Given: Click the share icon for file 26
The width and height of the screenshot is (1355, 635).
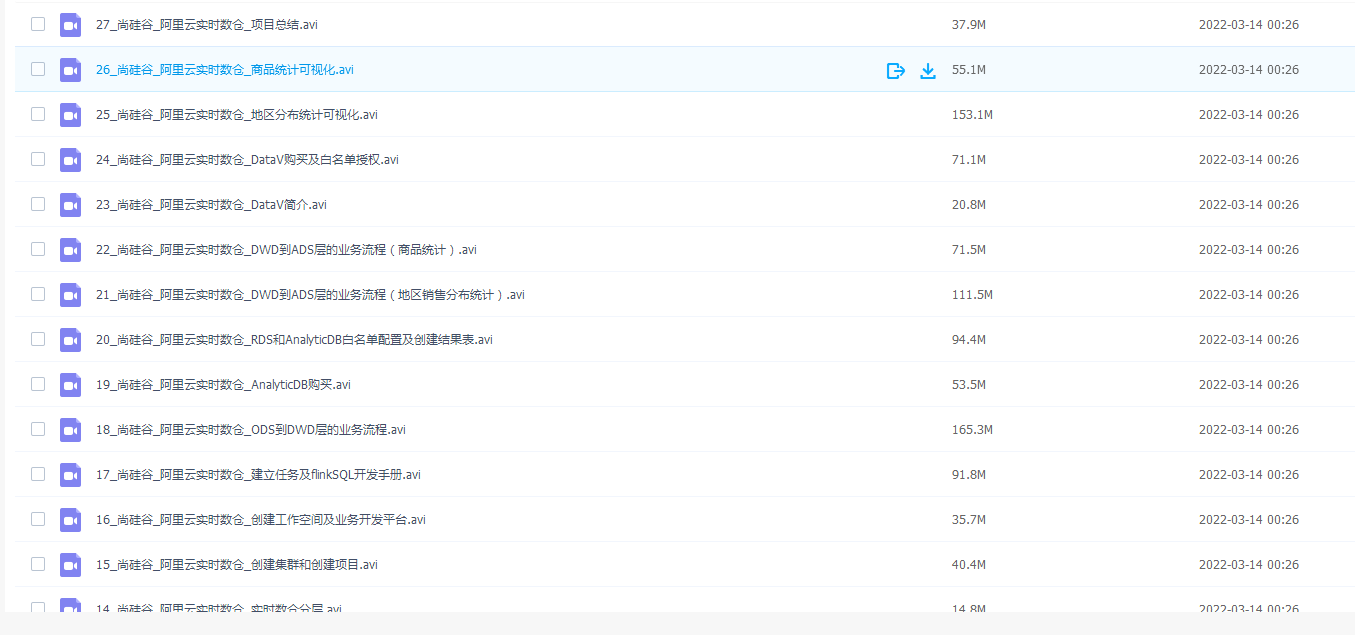Looking at the screenshot, I should [896, 70].
